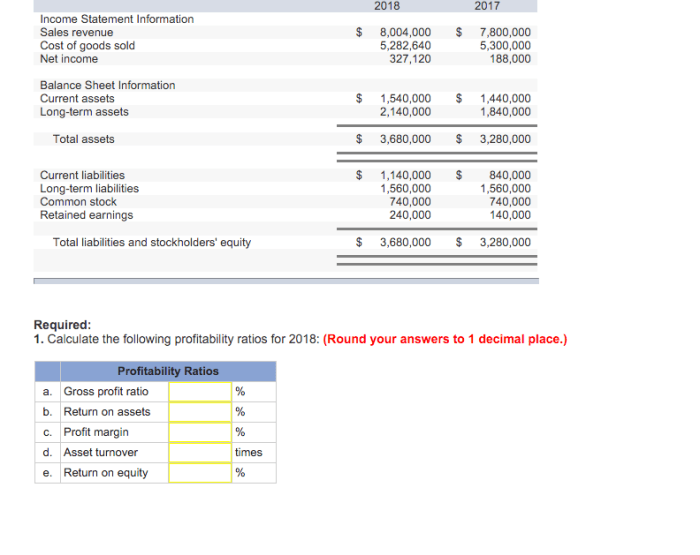Image resolution: width=700 pixels, height=555 pixels.
Task: Focus the Asset turnover answer field
Action: point(199,452)
